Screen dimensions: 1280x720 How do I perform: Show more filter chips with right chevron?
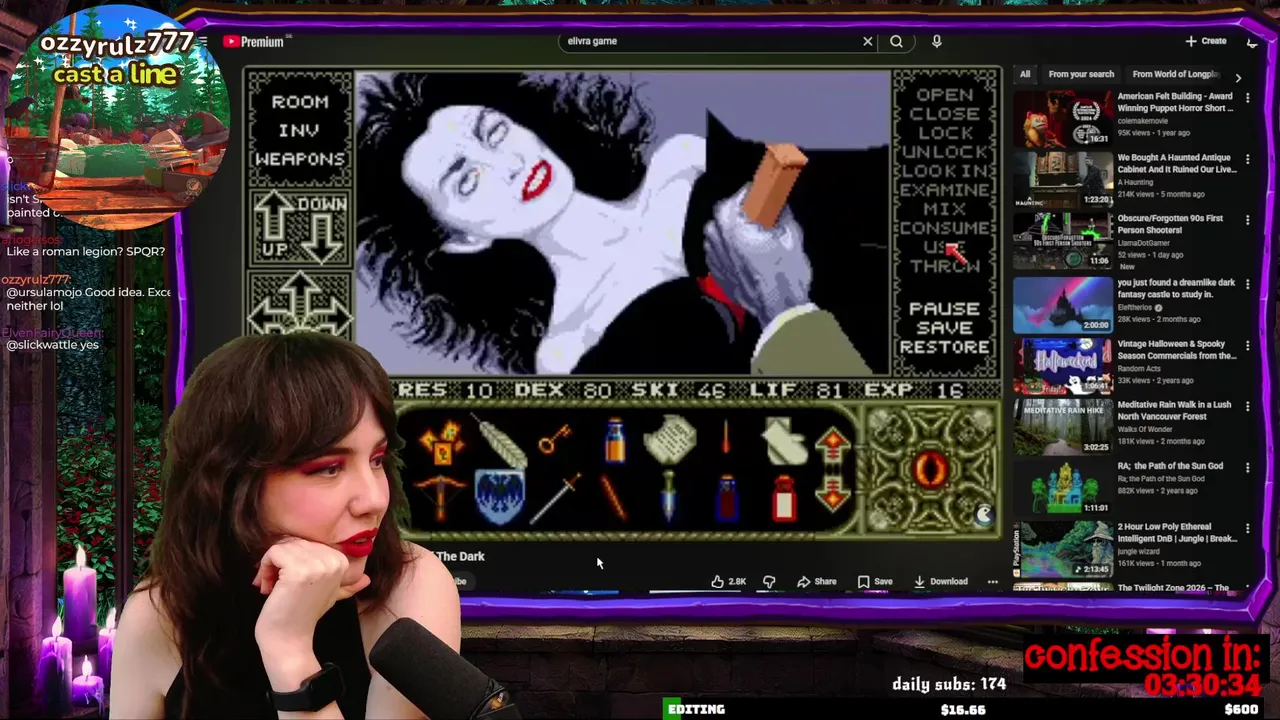coord(1238,77)
